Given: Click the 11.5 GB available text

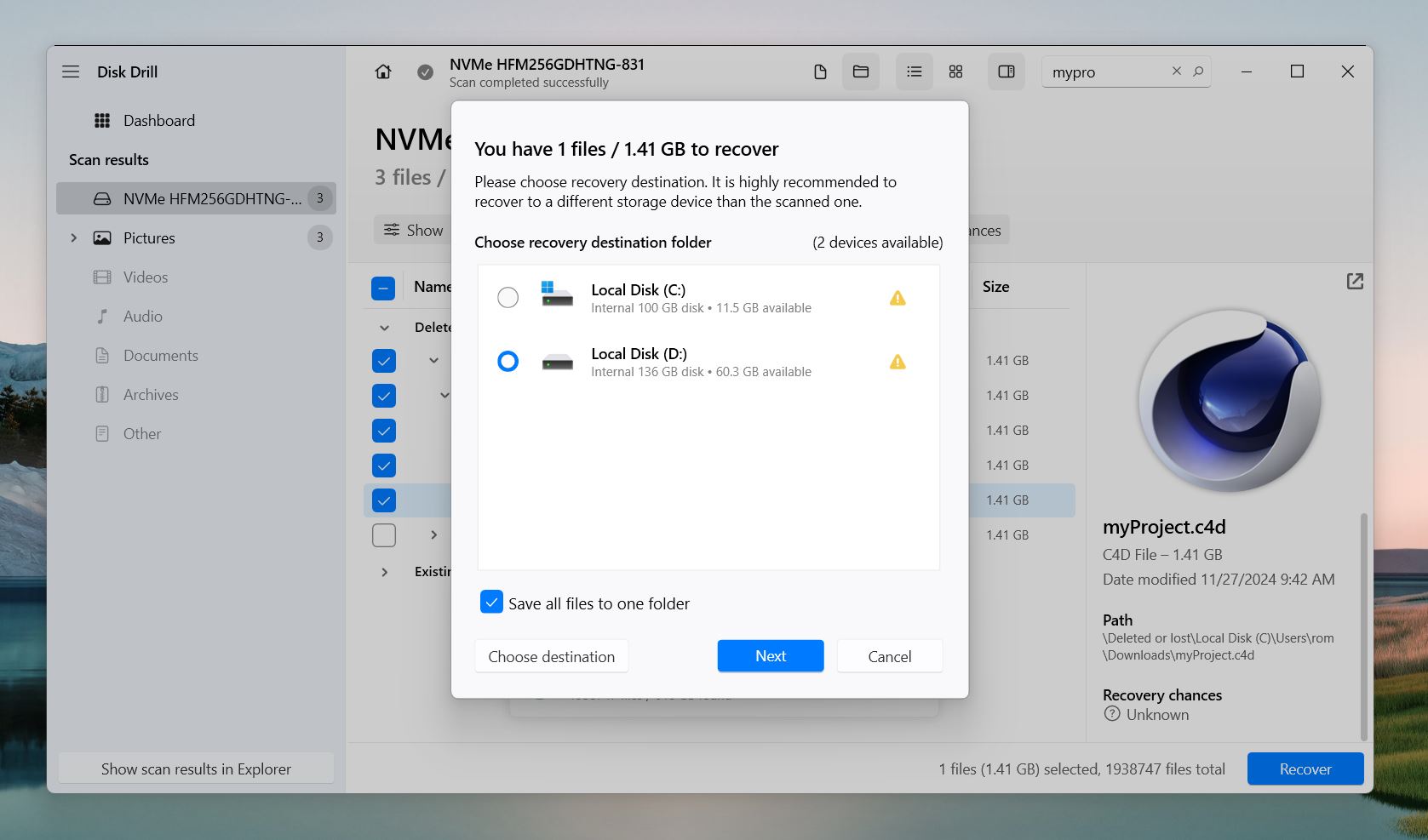Looking at the screenshot, I should pyautogui.click(x=763, y=308).
